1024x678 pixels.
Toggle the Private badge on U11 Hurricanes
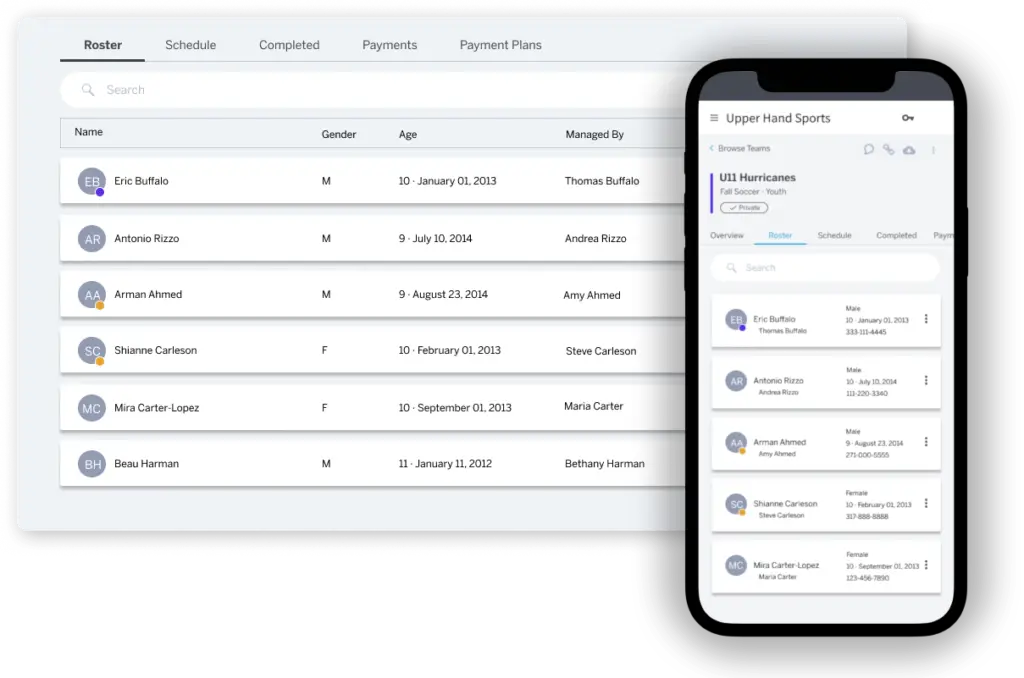coord(743,207)
